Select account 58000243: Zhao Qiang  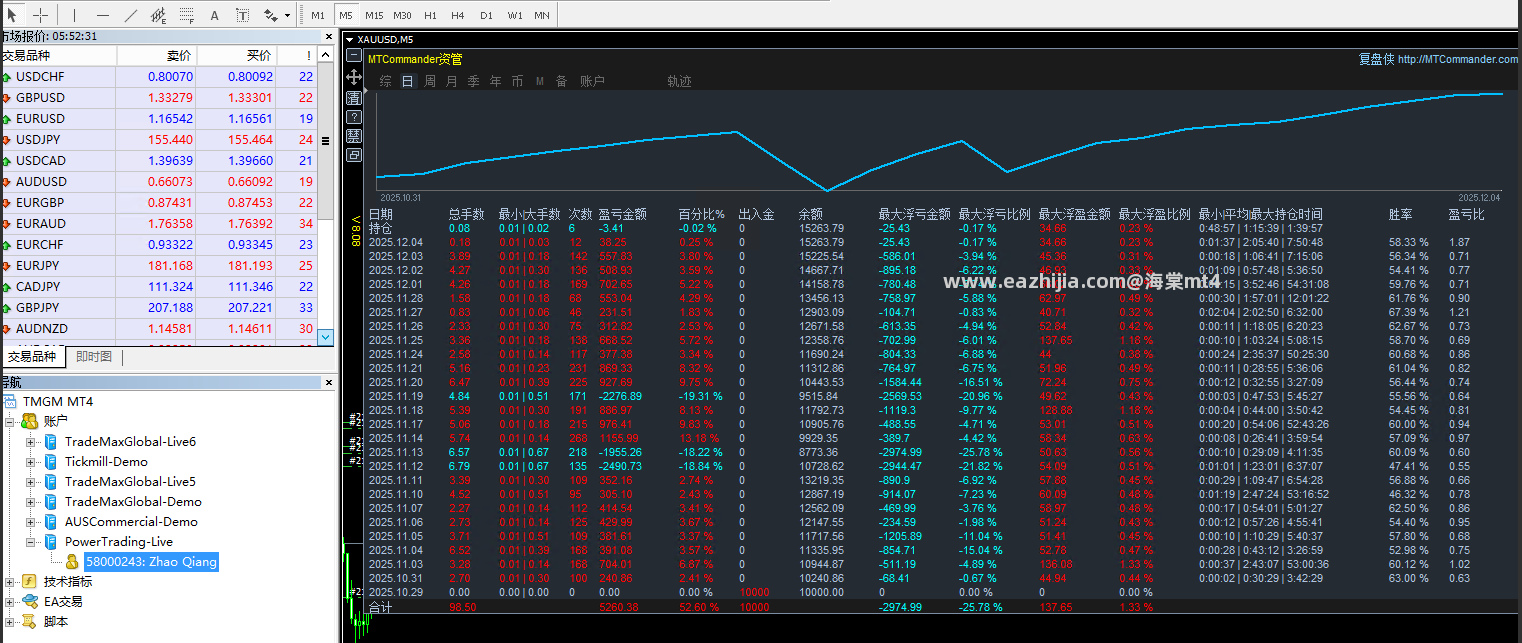151,562
